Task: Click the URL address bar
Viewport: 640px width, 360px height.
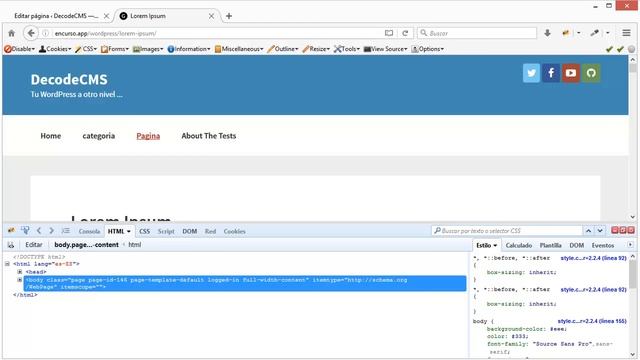Action: pos(218,33)
